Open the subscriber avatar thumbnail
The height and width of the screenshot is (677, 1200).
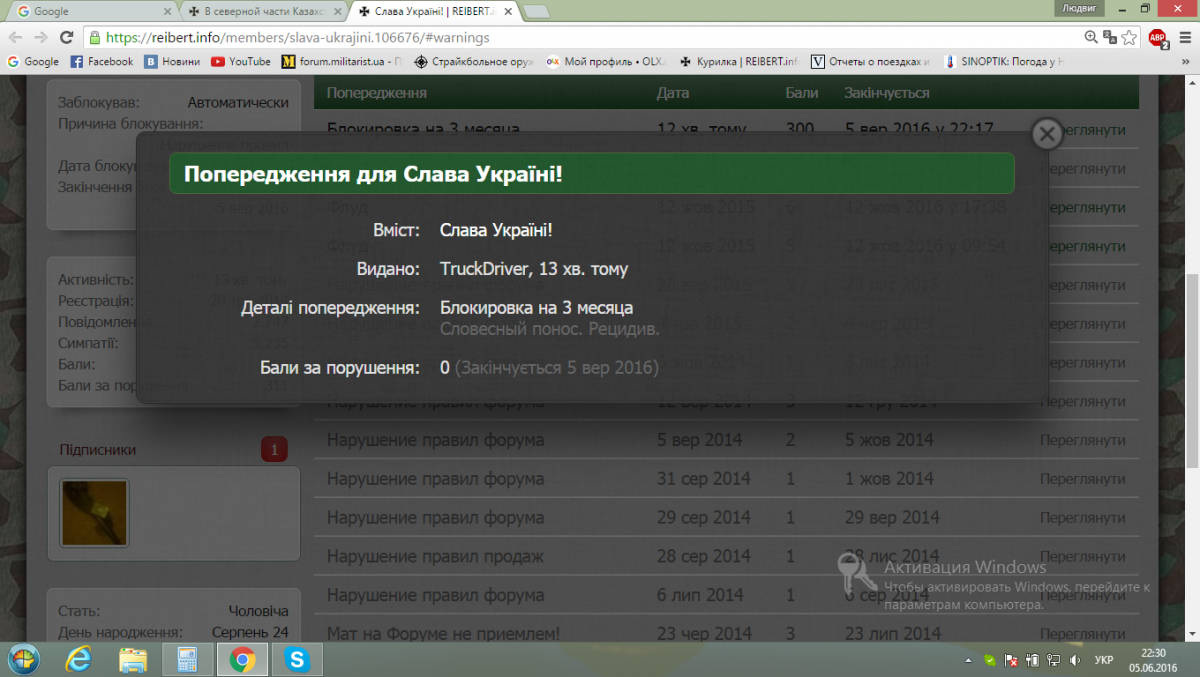point(94,513)
